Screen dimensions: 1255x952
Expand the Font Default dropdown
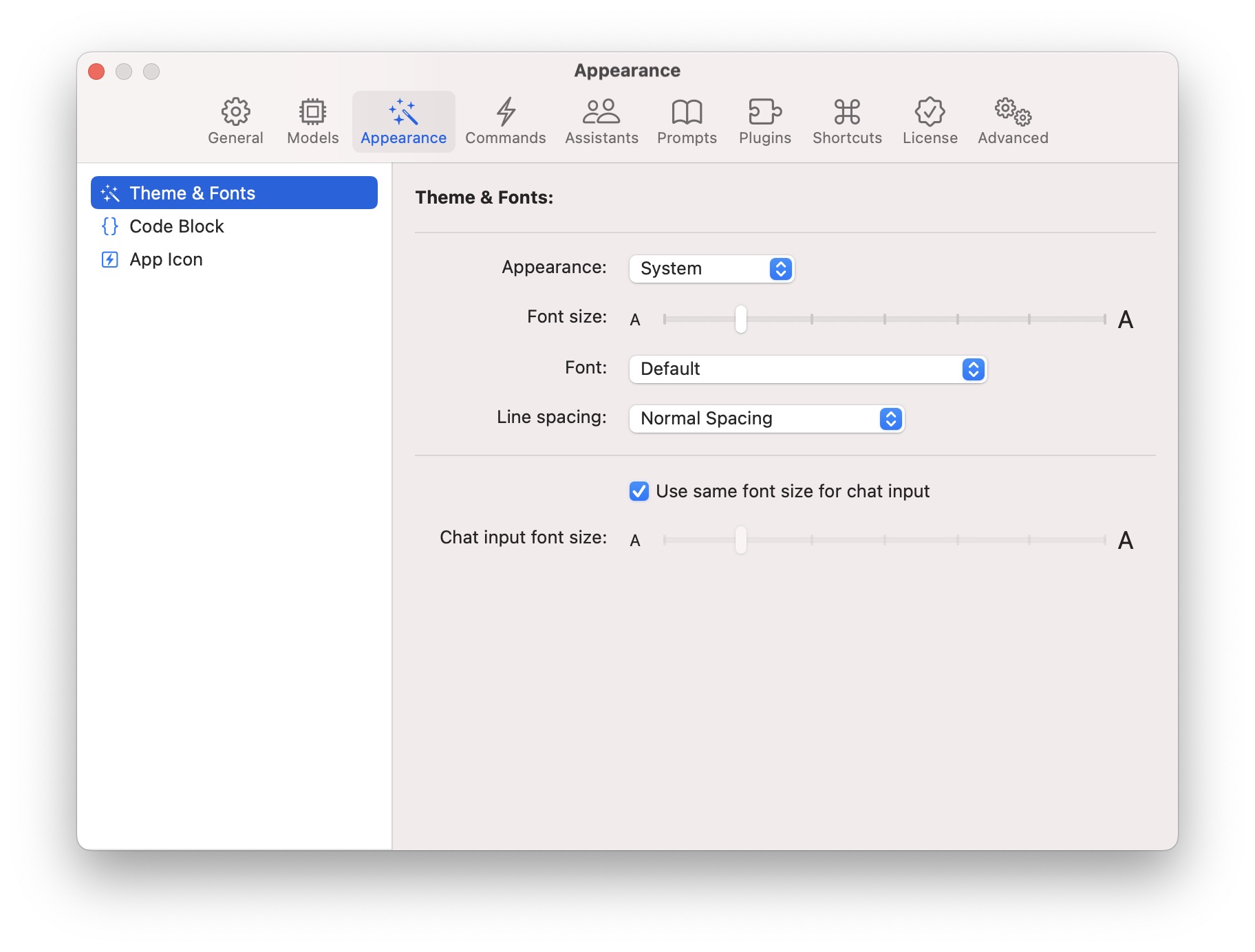click(x=808, y=369)
